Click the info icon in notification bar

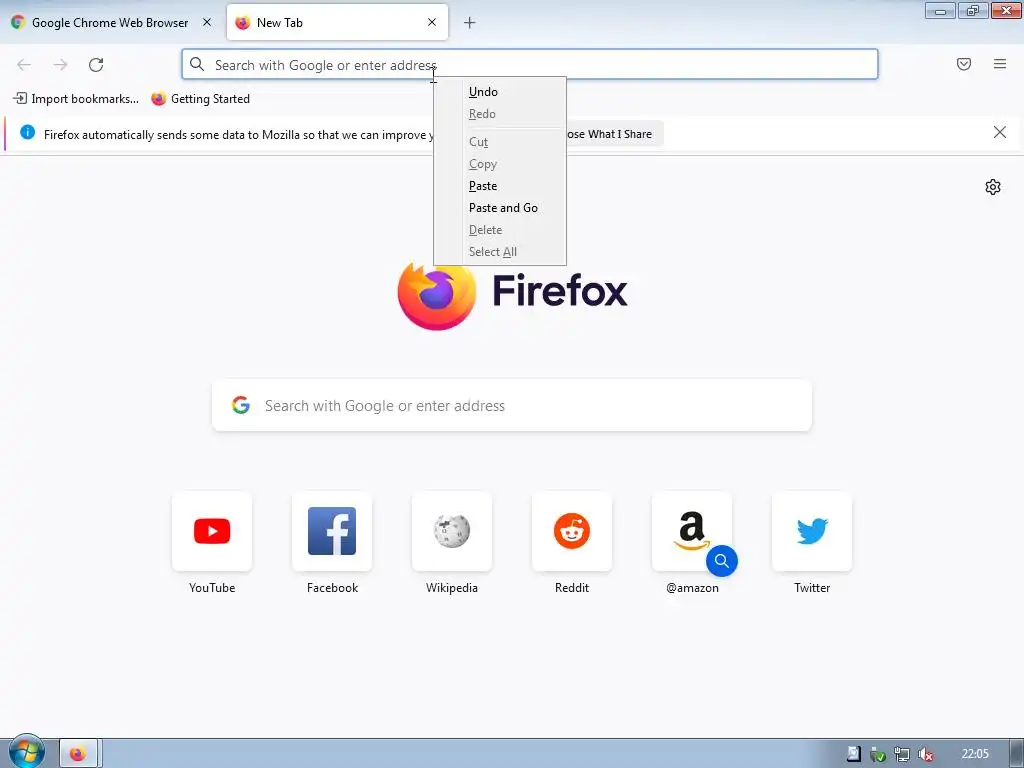(x=27, y=133)
